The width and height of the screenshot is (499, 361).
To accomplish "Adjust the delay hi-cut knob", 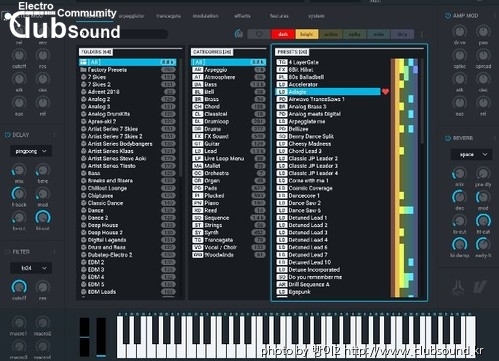I will [x=43, y=217].
